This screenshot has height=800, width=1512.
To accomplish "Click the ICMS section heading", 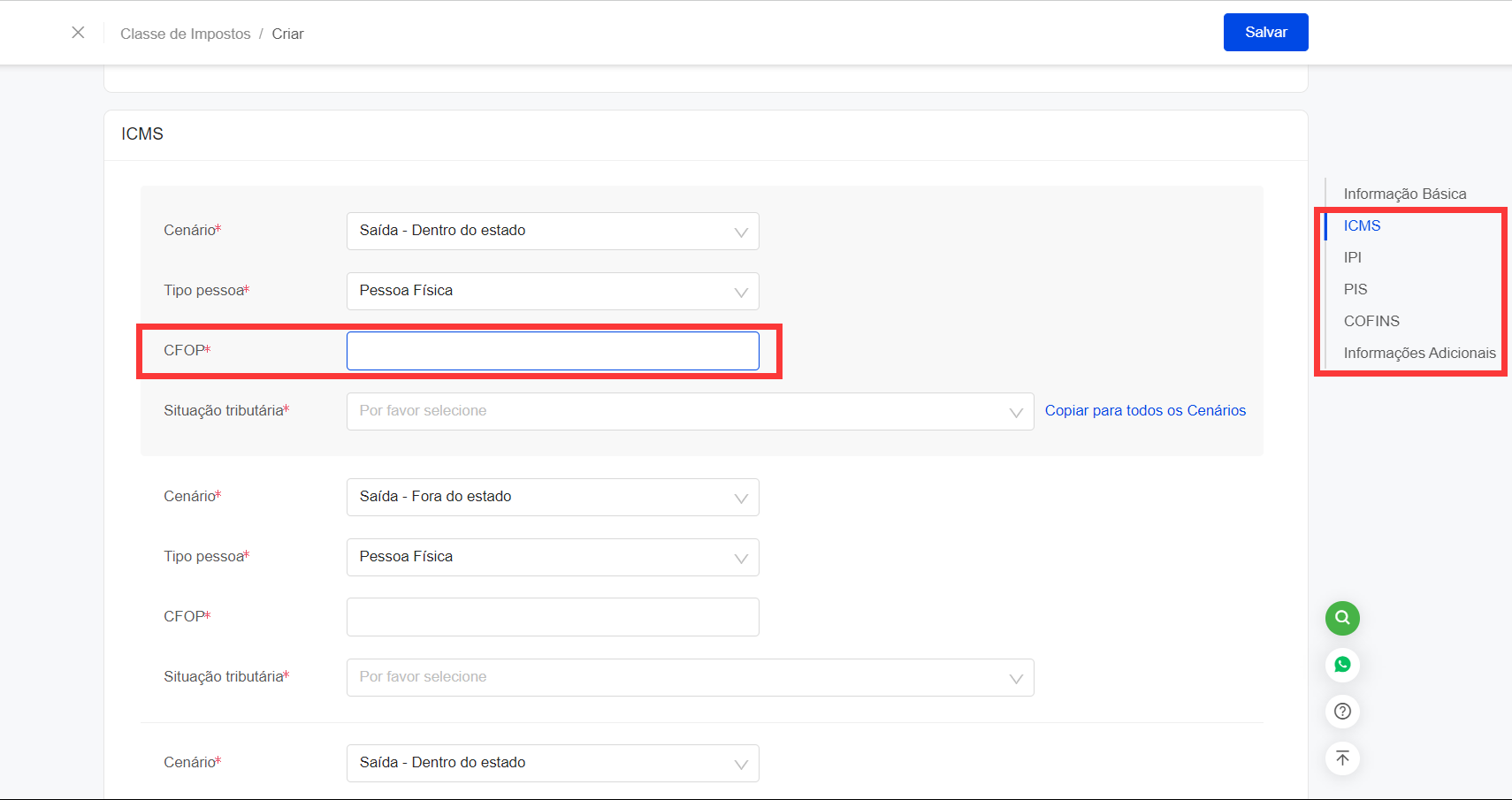I will click(142, 133).
